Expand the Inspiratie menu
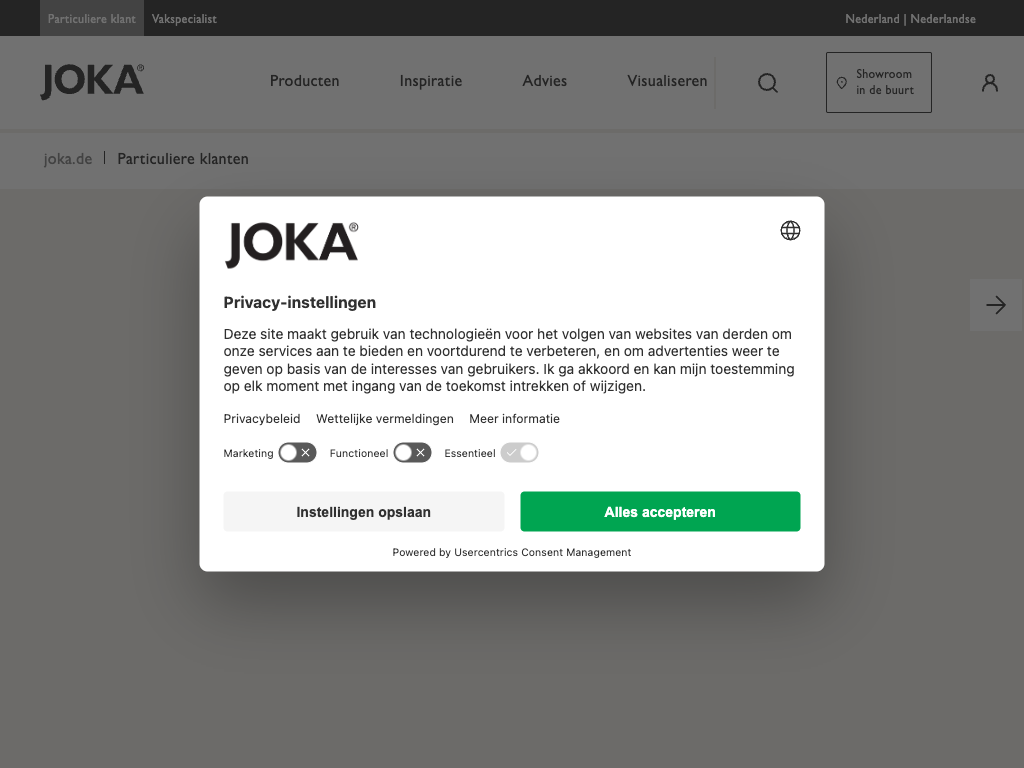 (430, 81)
